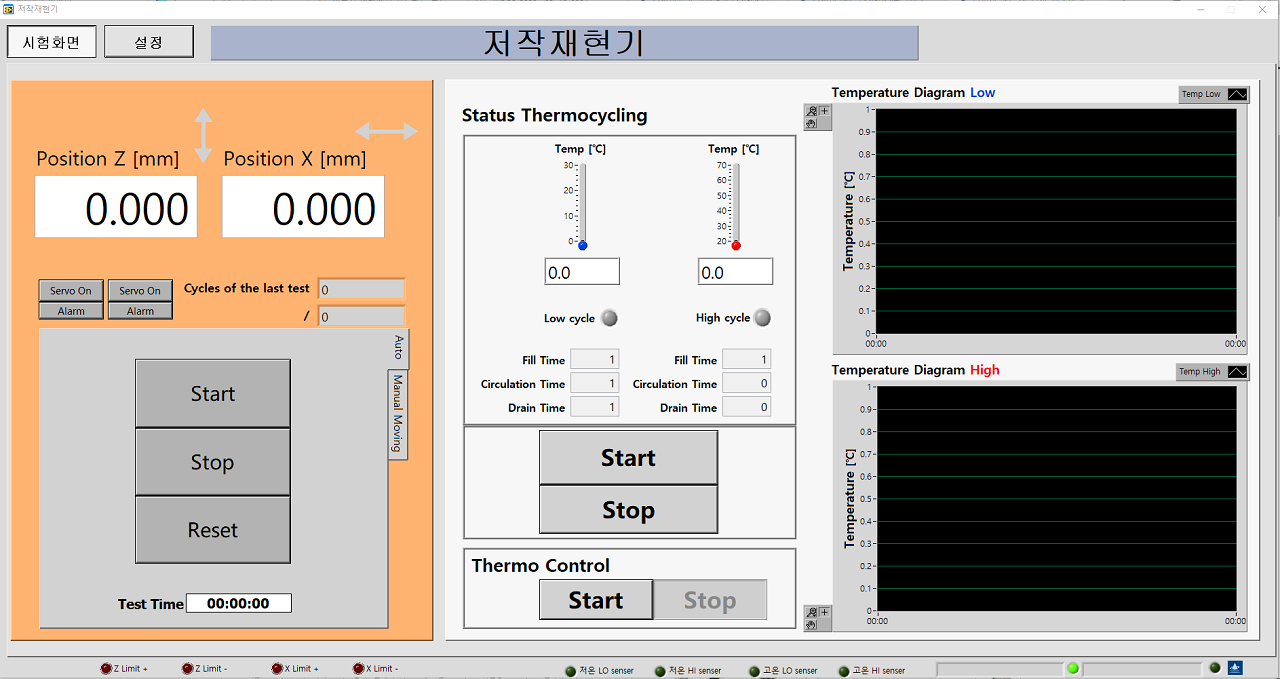This screenshot has width=1280, height=679.
Task: Click the 저온 HI senser indicator LED
Action: pyautogui.click(x=660, y=671)
